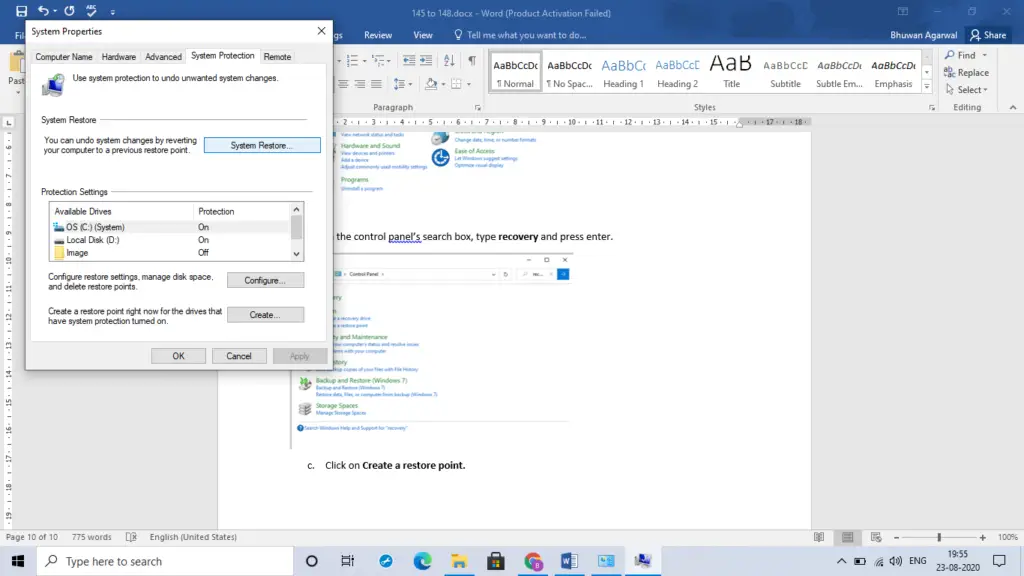Image resolution: width=1024 pixels, height=576 pixels.
Task: Open the Undo history dropdown arrow
Action: coord(55,11)
